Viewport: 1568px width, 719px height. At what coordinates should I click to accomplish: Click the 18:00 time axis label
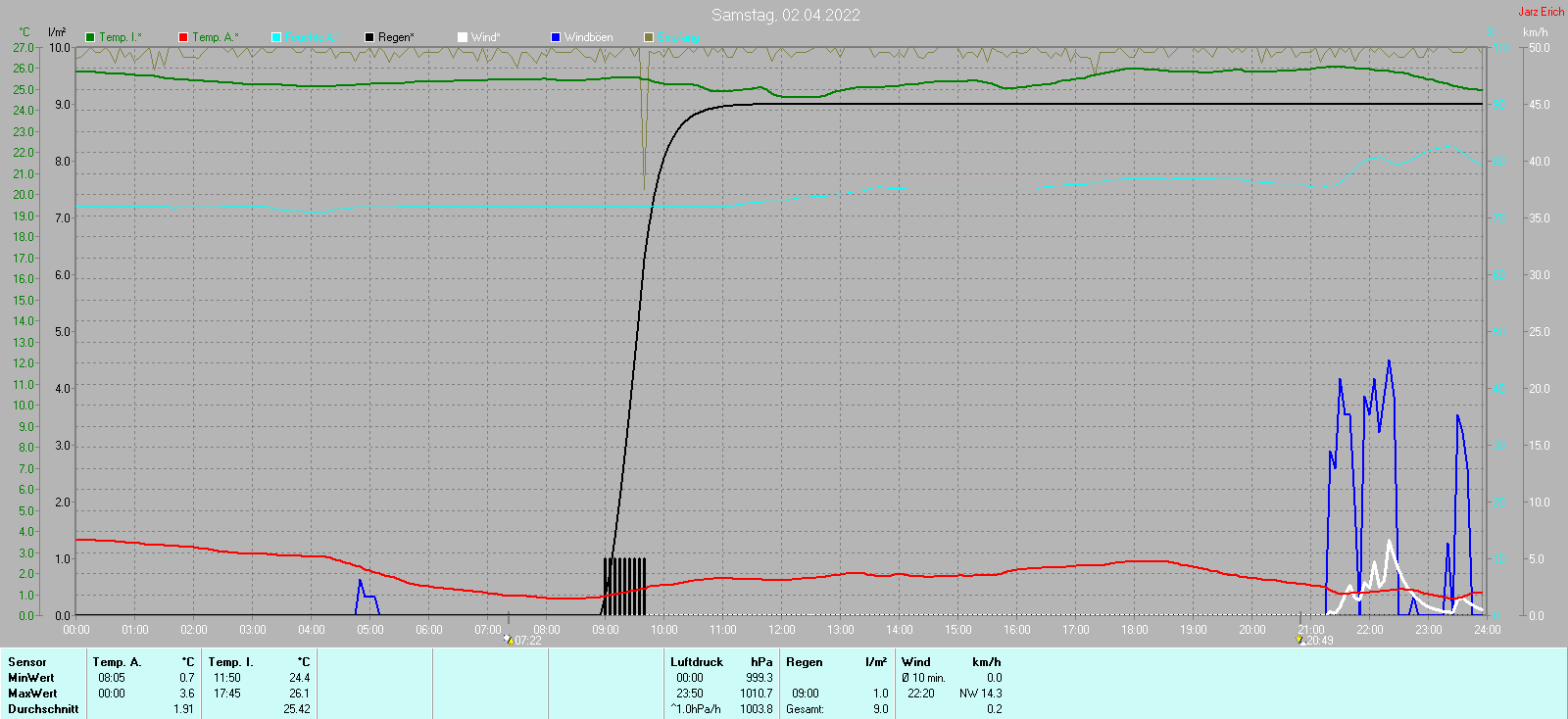click(x=1135, y=630)
